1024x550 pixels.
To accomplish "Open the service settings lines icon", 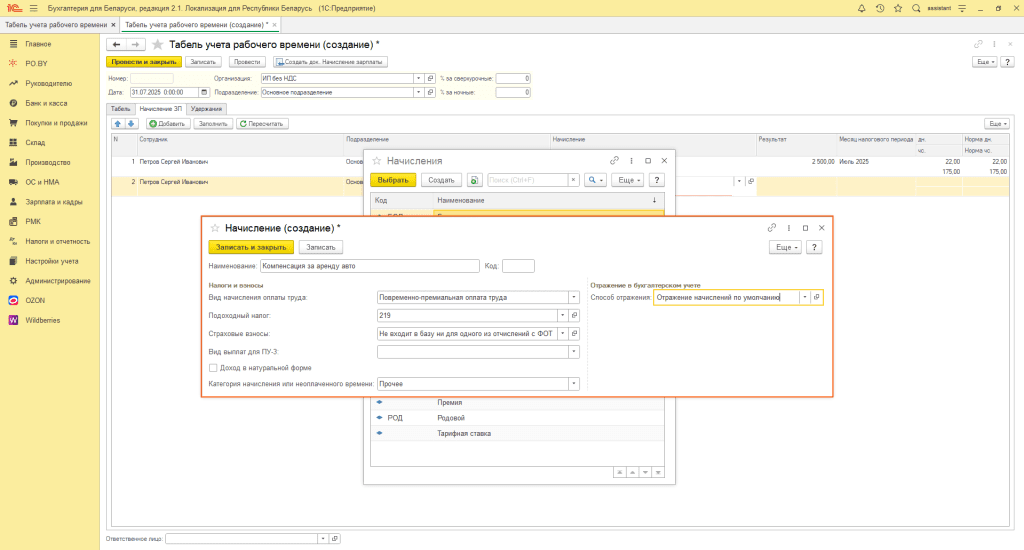I will coord(962,8).
